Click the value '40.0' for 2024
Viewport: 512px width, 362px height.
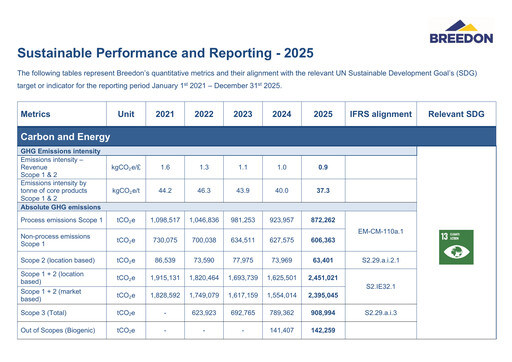[x=282, y=190]
